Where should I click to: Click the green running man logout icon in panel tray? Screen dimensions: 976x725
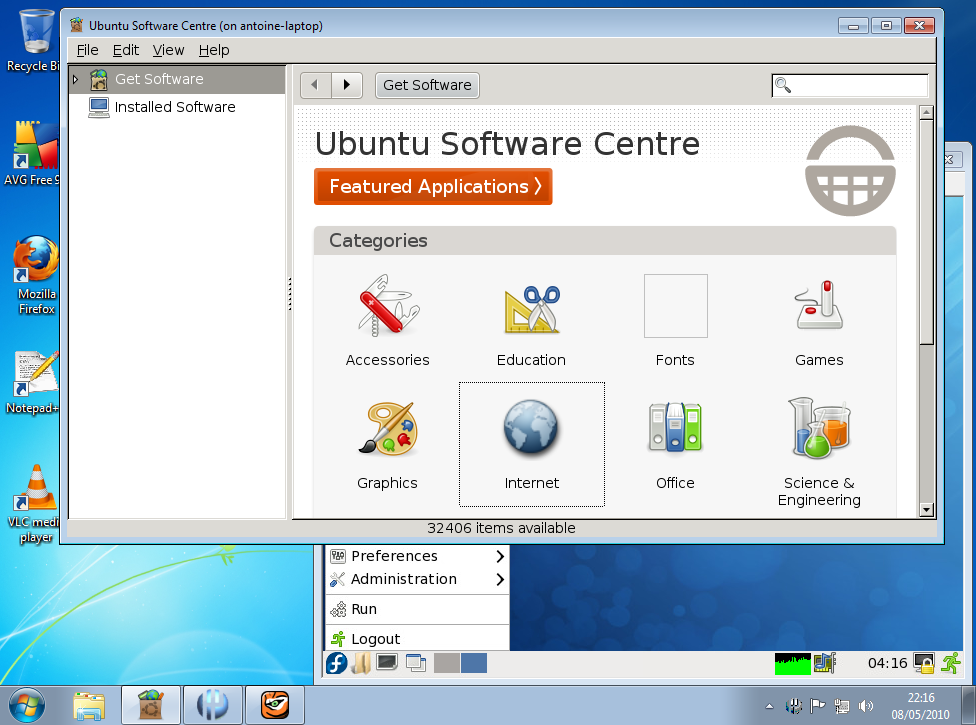[x=951, y=663]
